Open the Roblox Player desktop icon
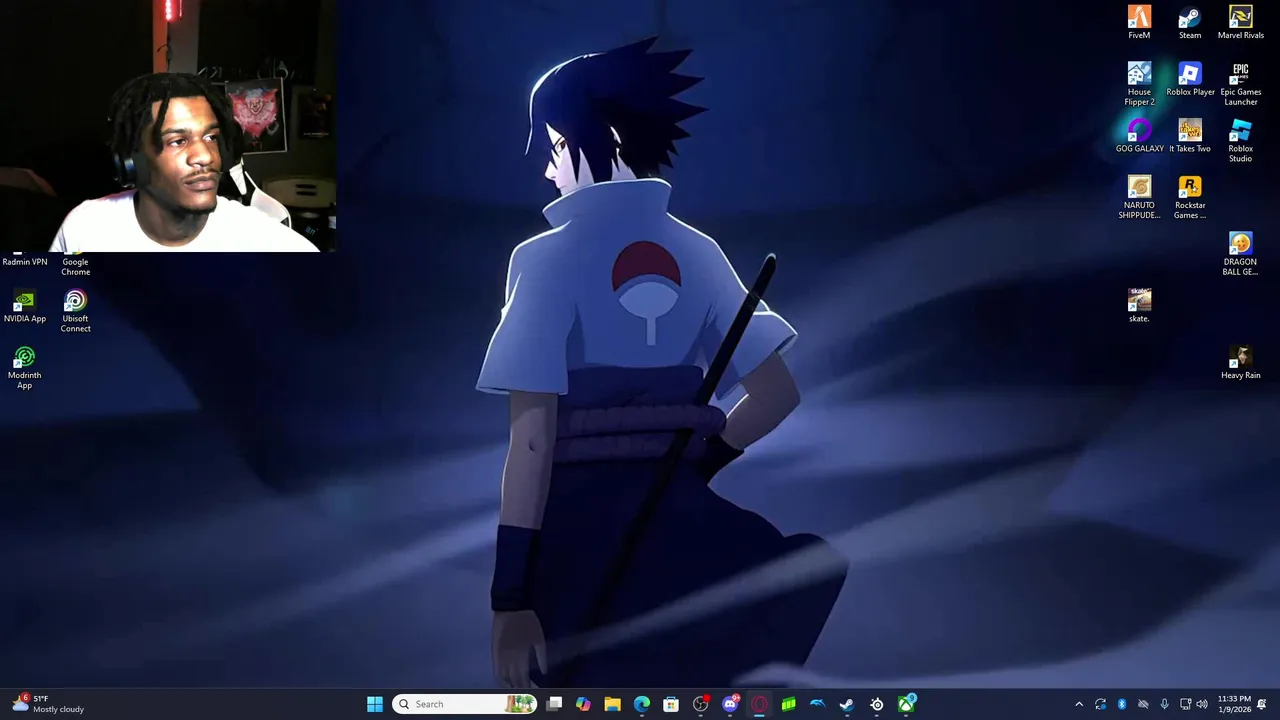The width and height of the screenshot is (1280, 720). tap(1190, 79)
